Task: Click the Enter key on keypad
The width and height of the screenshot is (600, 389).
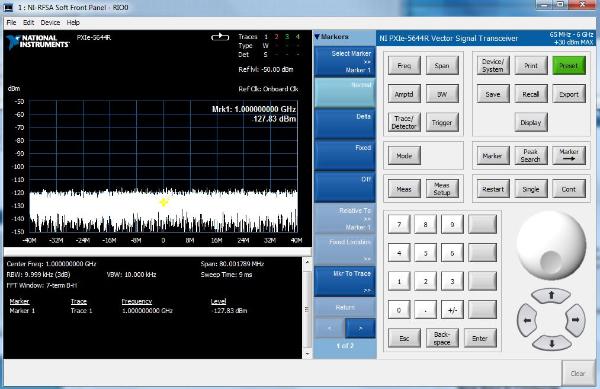Action: pos(480,338)
